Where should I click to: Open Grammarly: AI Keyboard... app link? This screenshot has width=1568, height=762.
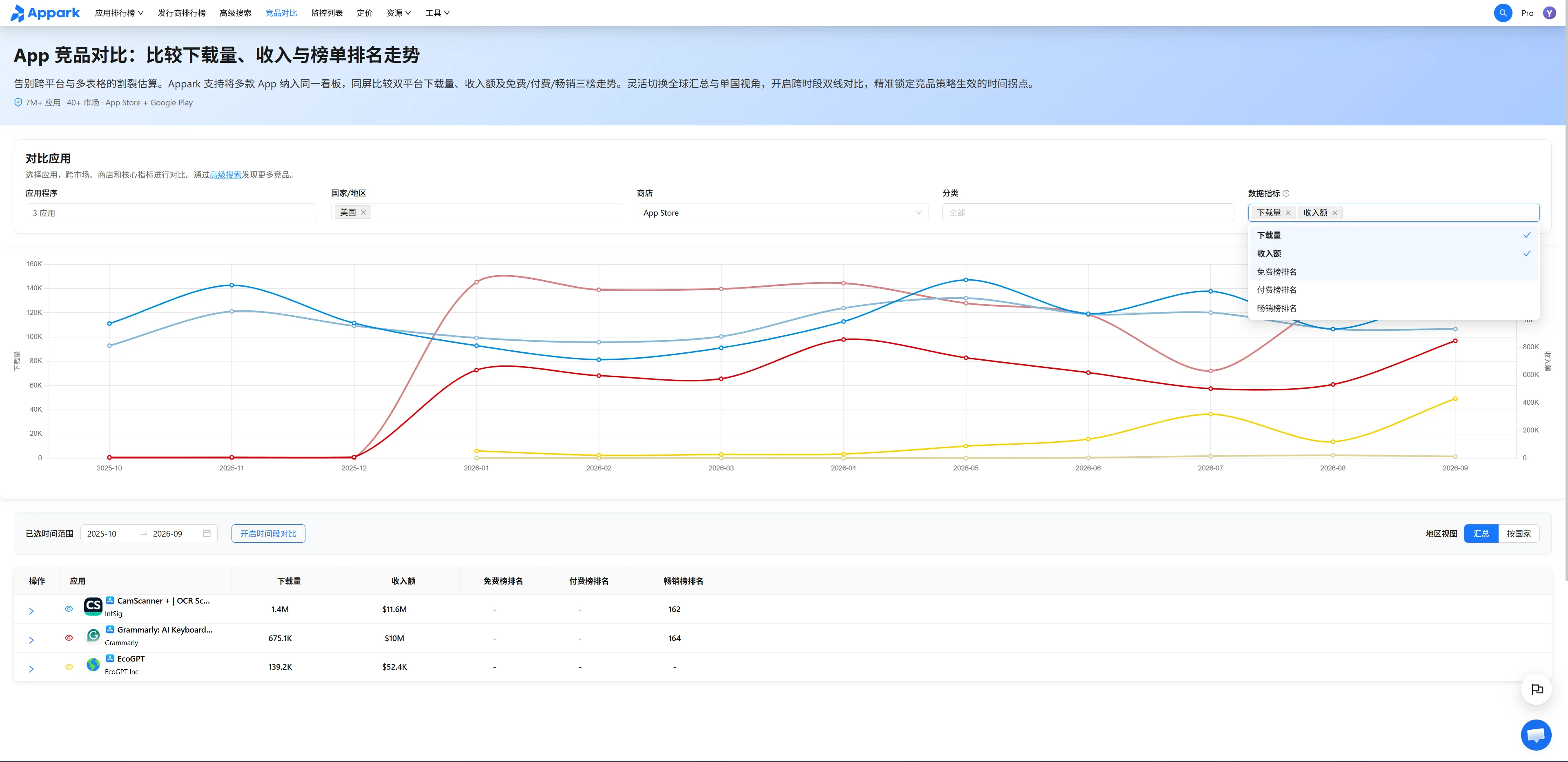click(x=164, y=629)
